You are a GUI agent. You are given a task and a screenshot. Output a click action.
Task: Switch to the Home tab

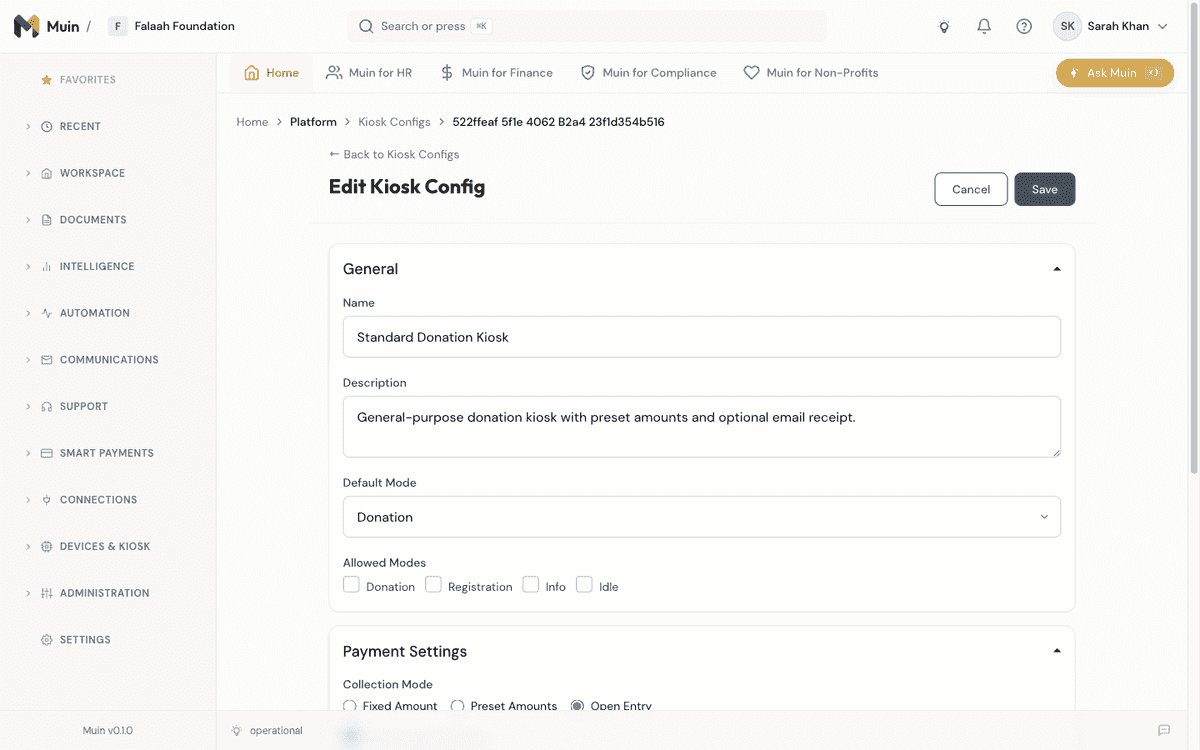271,73
